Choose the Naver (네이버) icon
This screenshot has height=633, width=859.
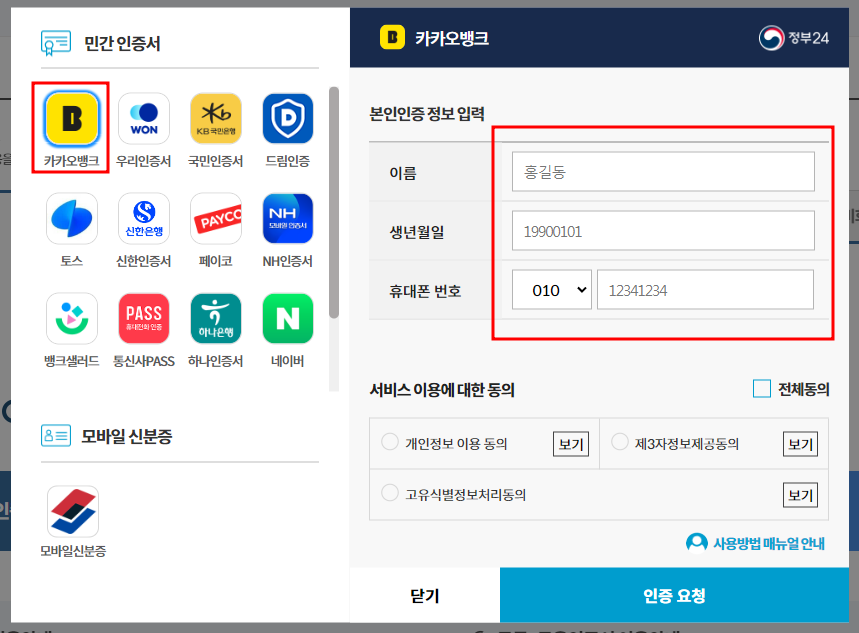288,318
